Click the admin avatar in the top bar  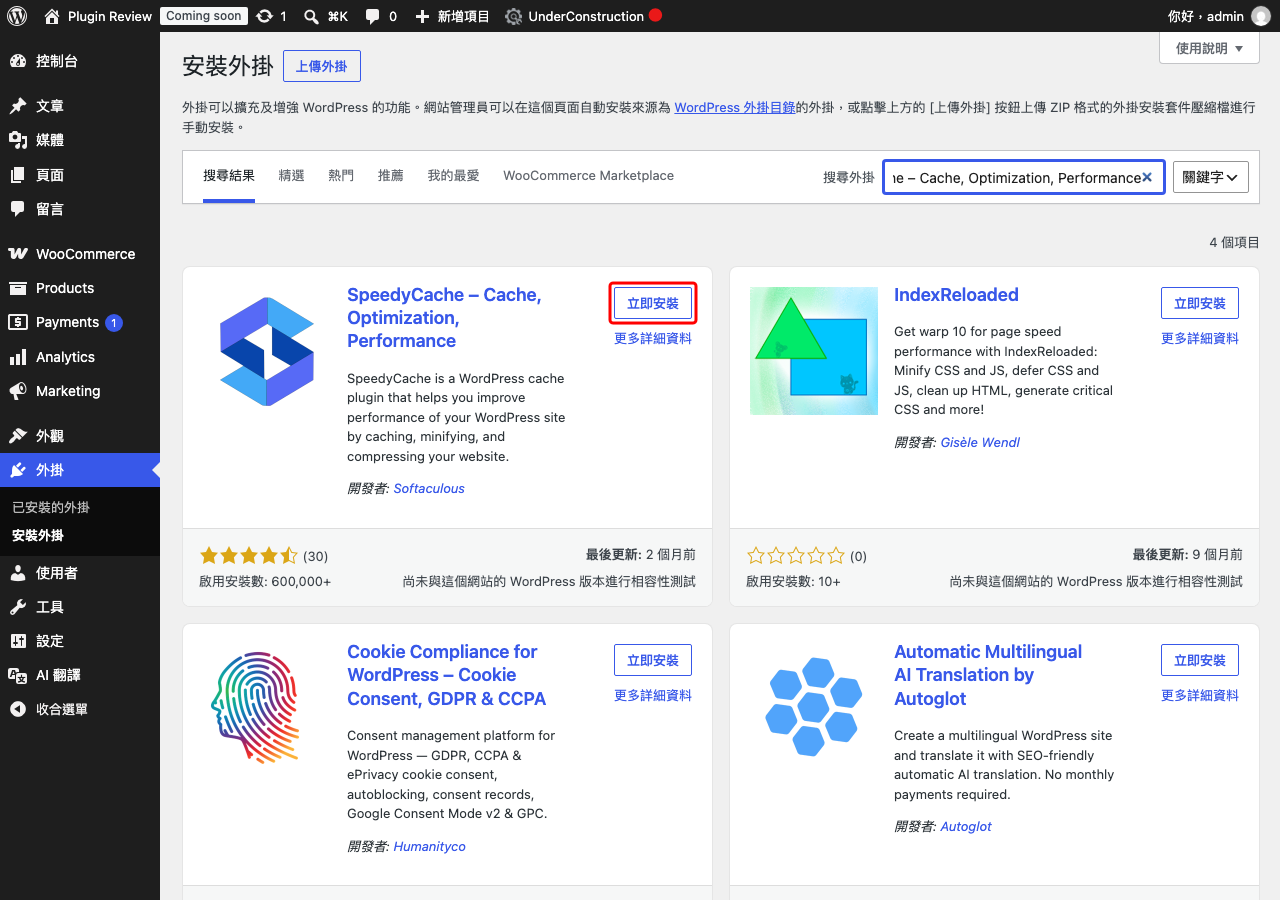point(1261,16)
